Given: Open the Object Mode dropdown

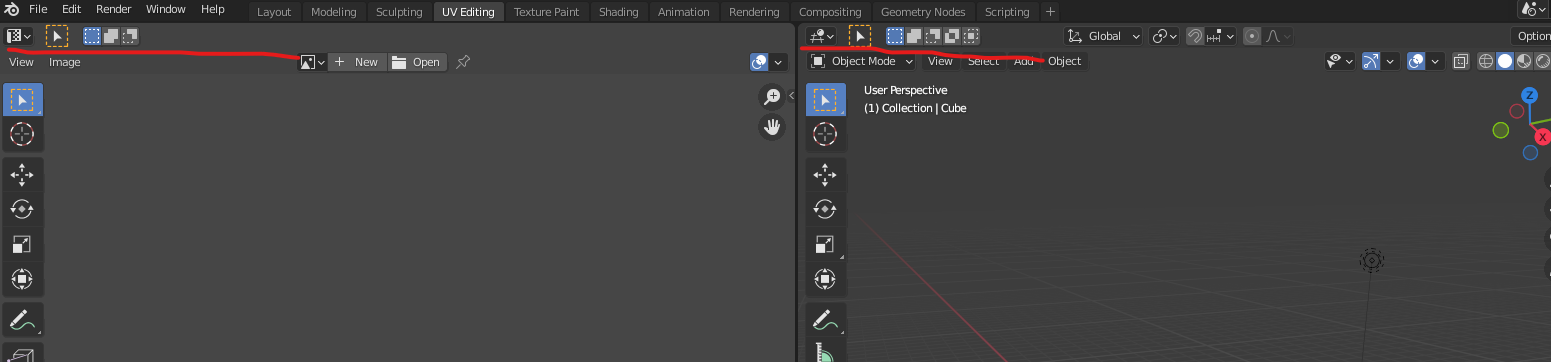Looking at the screenshot, I should click(862, 61).
